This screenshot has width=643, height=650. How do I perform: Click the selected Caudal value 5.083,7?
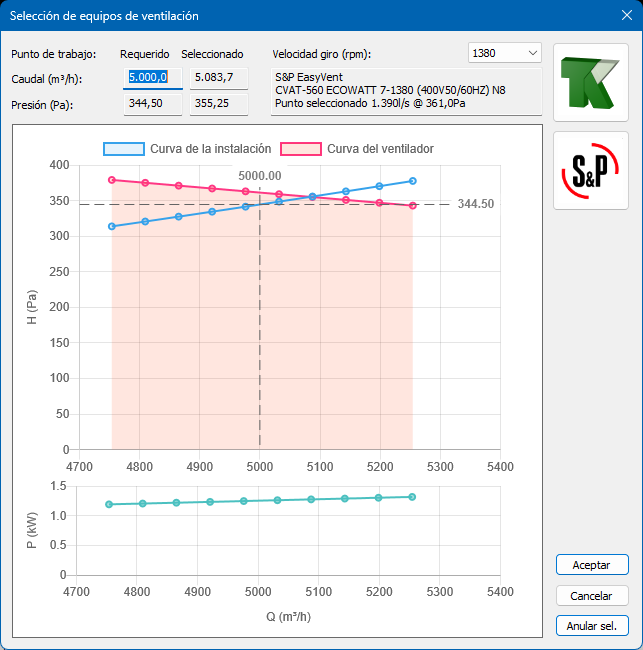coord(219,77)
